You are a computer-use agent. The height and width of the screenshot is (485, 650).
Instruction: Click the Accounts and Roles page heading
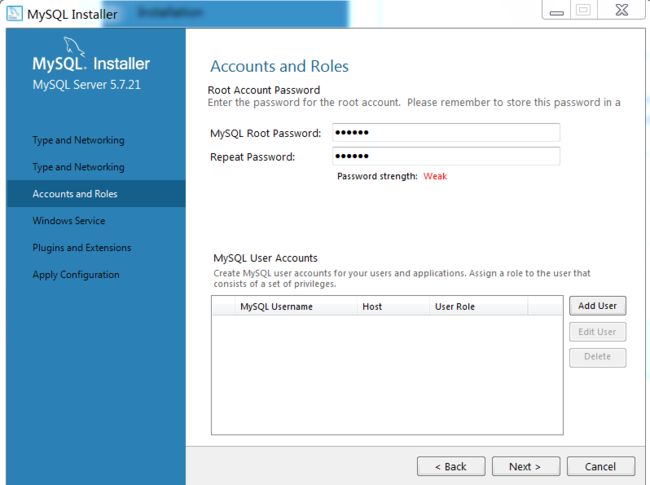tap(279, 66)
